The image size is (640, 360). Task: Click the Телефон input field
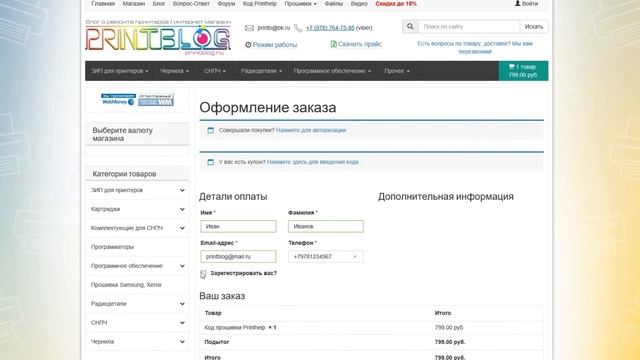326,256
